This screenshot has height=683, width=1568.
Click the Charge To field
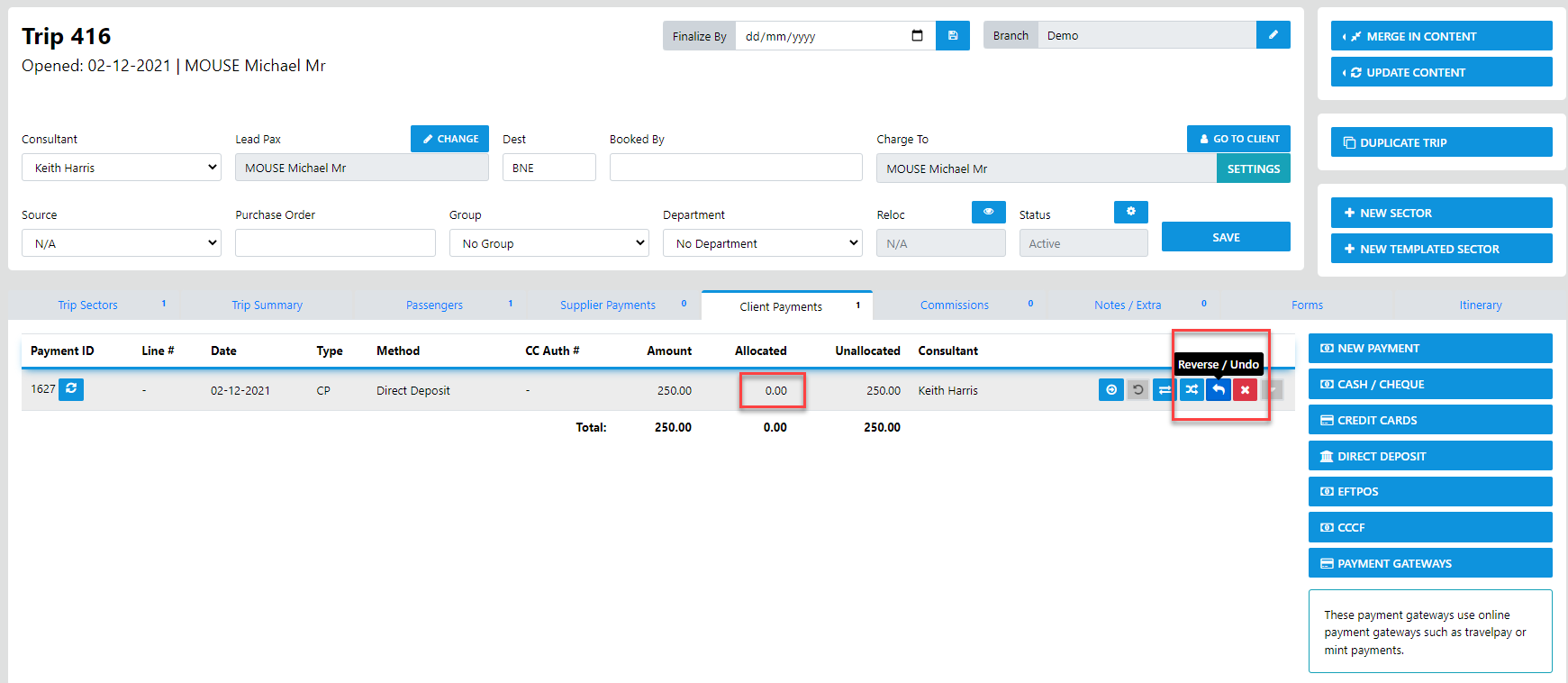(1047, 168)
